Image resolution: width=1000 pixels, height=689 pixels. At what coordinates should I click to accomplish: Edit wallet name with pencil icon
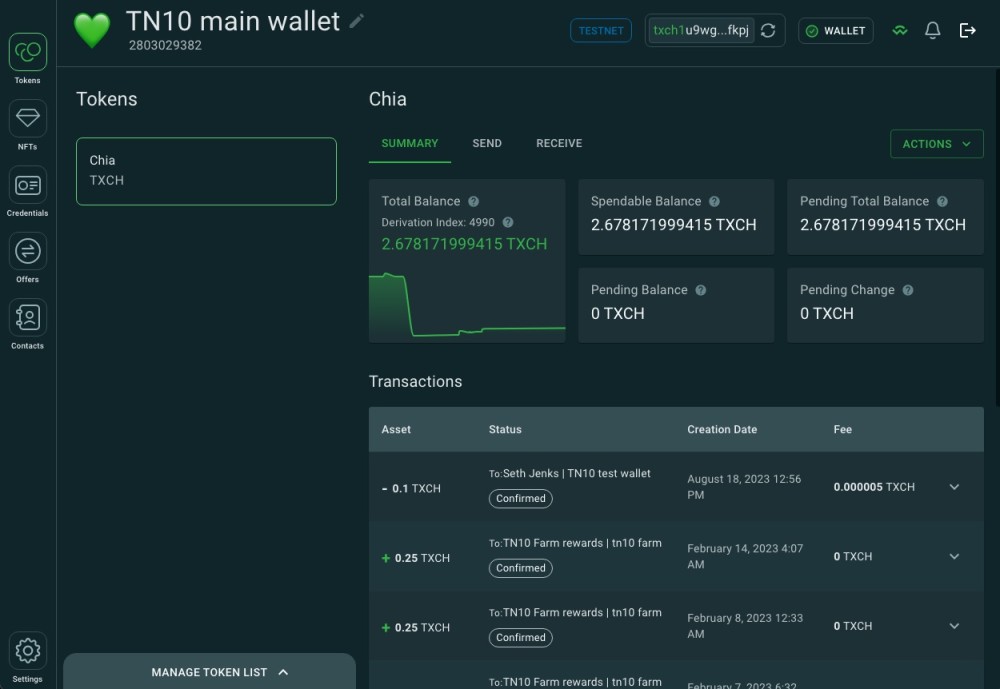point(357,21)
